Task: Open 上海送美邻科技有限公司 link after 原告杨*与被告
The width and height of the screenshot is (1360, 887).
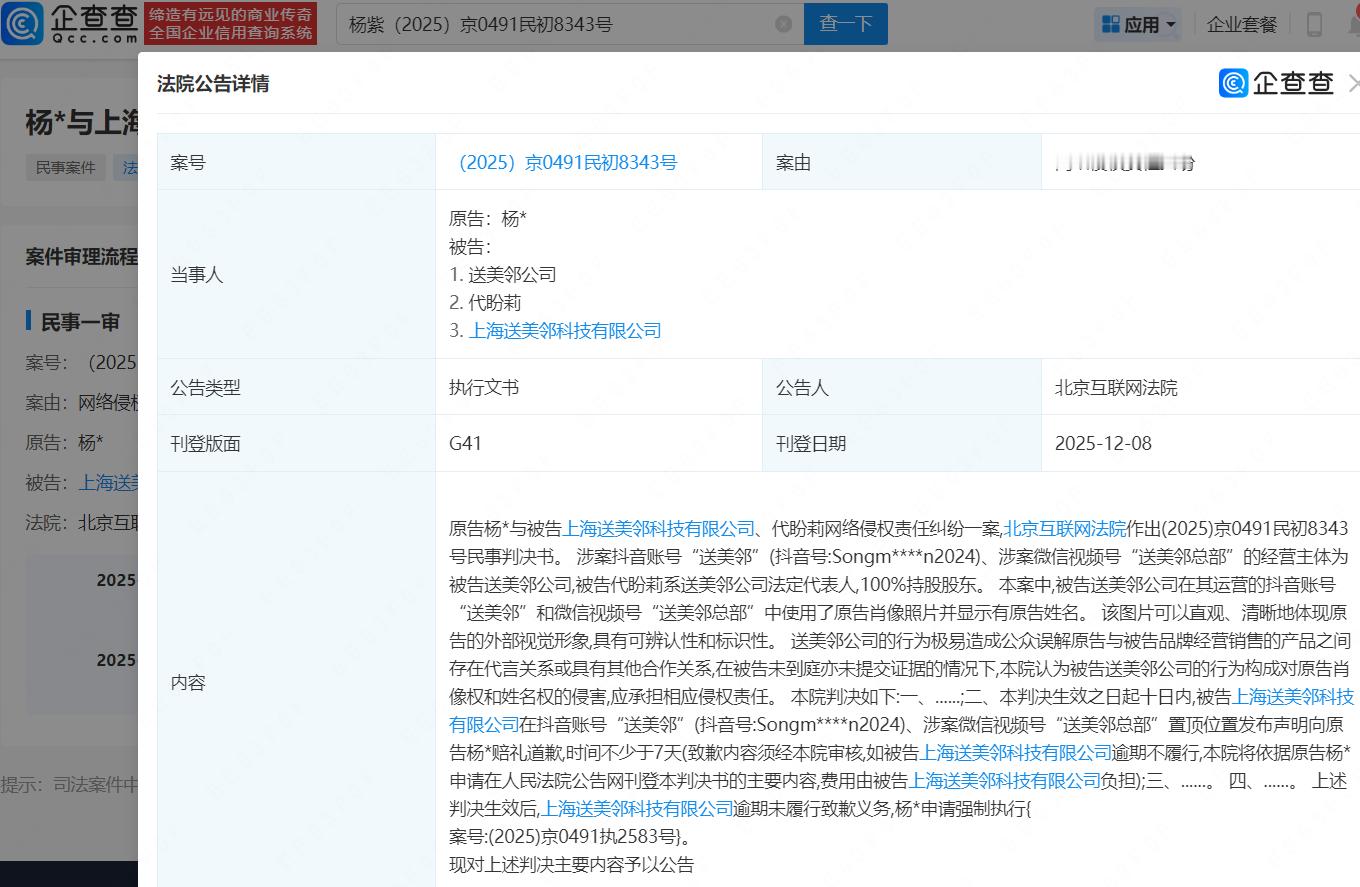Action: pos(660,528)
